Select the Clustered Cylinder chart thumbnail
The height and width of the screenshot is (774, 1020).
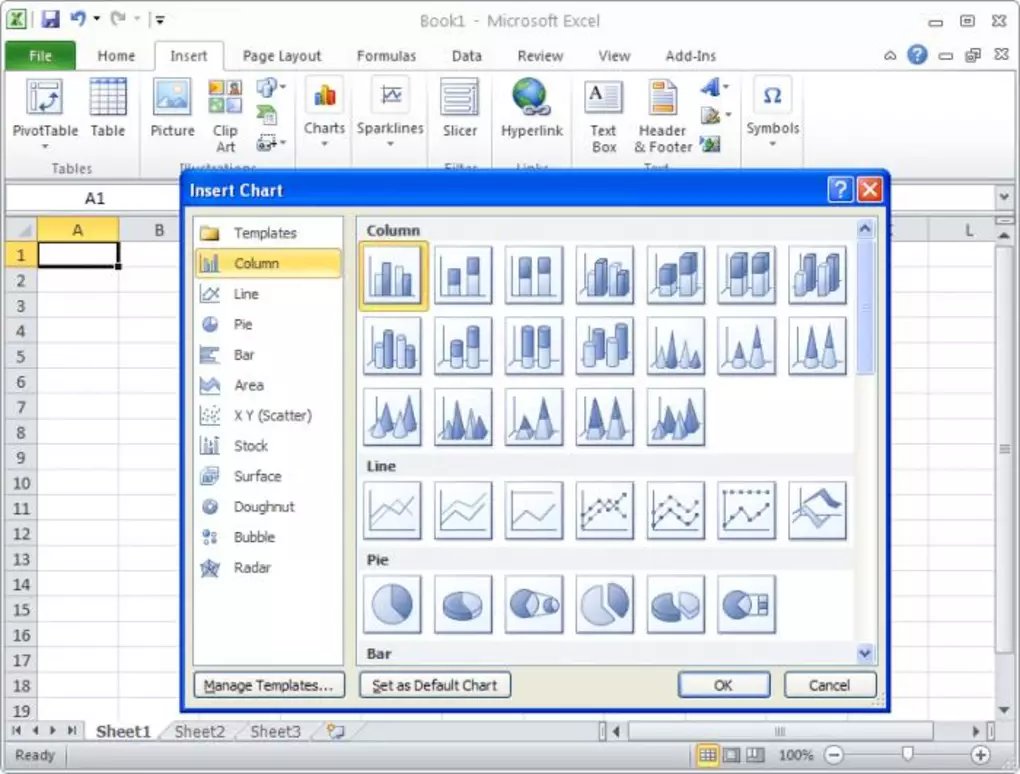[392, 345]
